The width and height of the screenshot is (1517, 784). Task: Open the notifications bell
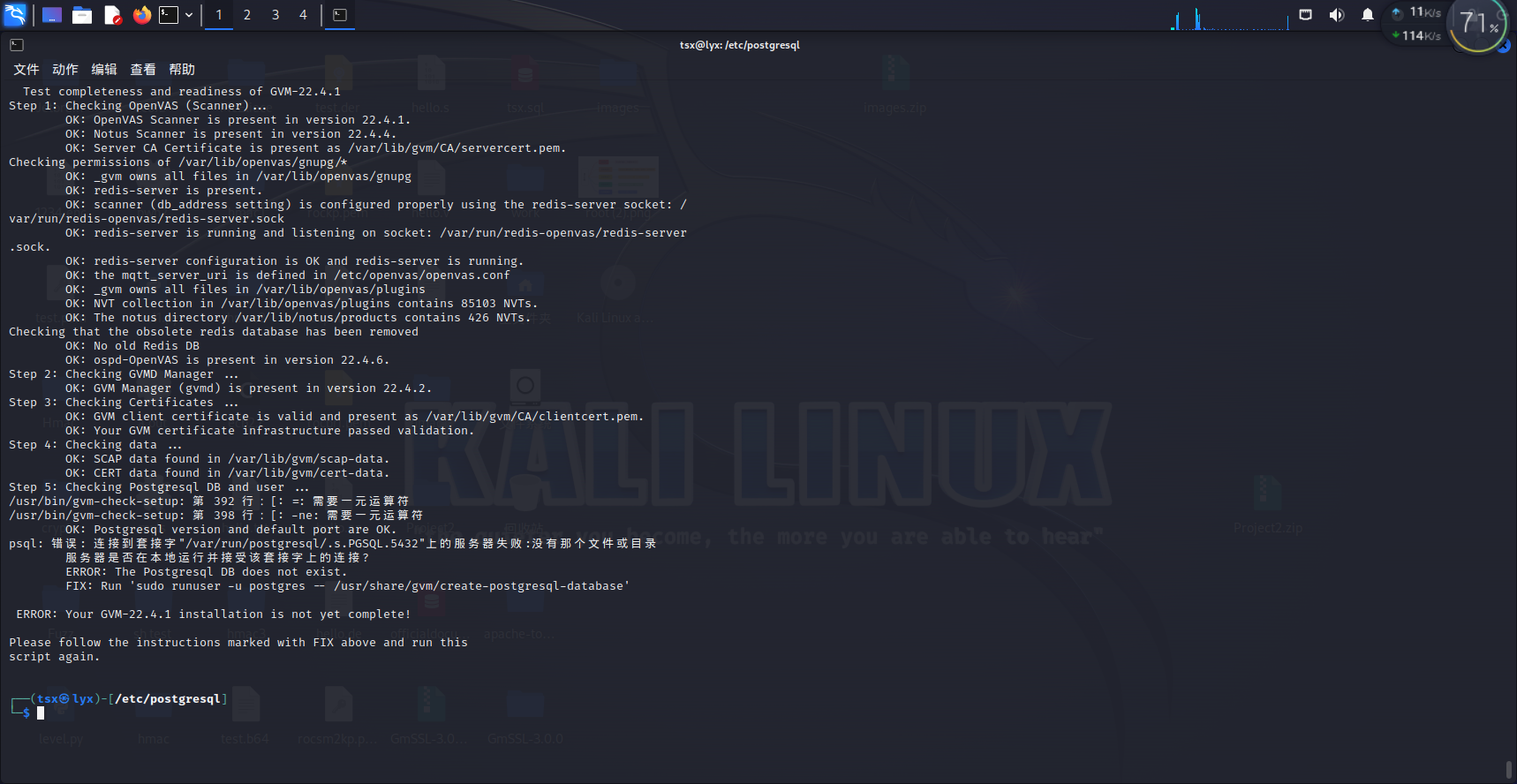coord(1368,14)
